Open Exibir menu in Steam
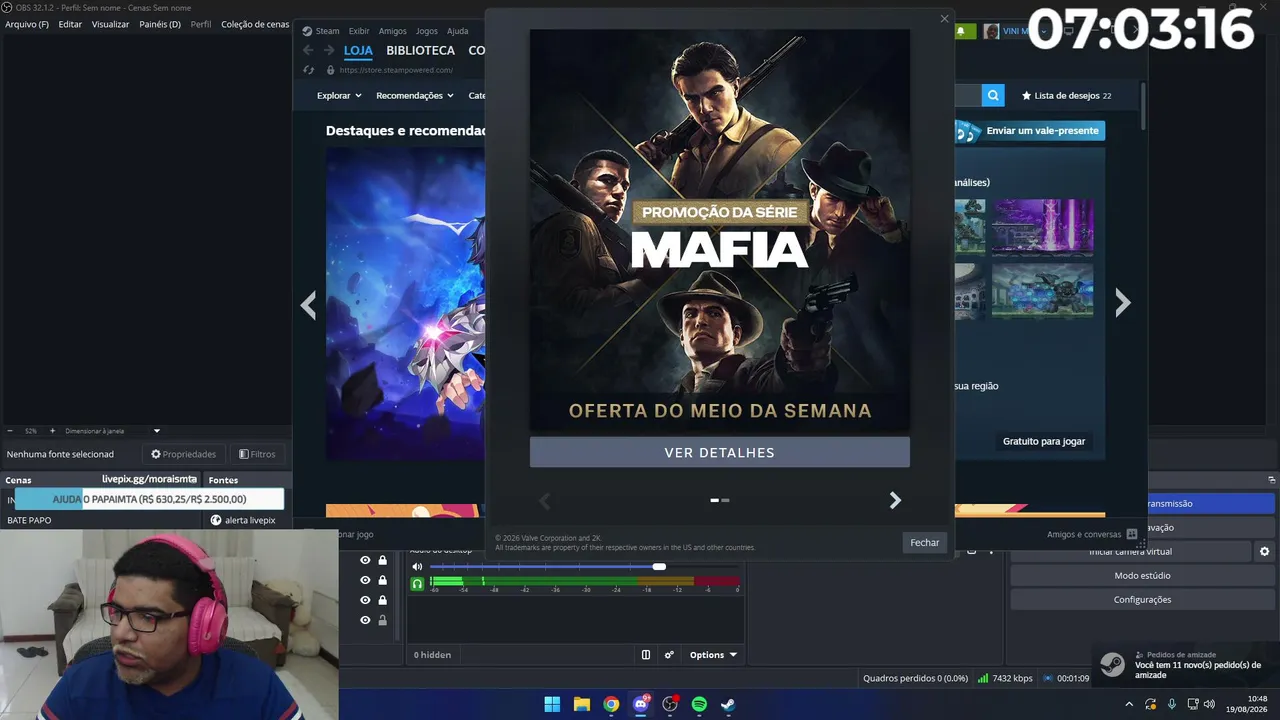 click(359, 31)
